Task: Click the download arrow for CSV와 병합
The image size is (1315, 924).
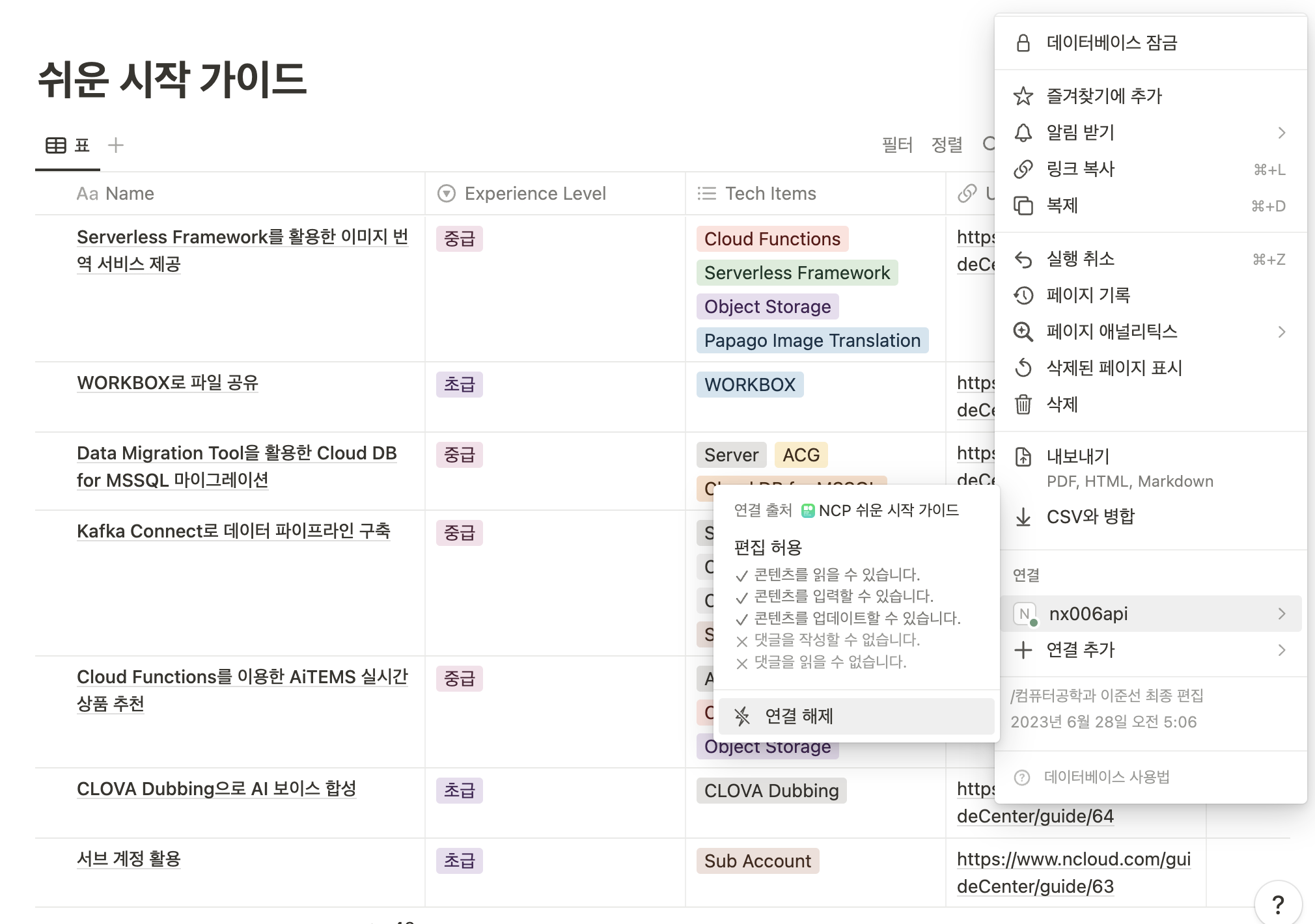Action: (1023, 517)
